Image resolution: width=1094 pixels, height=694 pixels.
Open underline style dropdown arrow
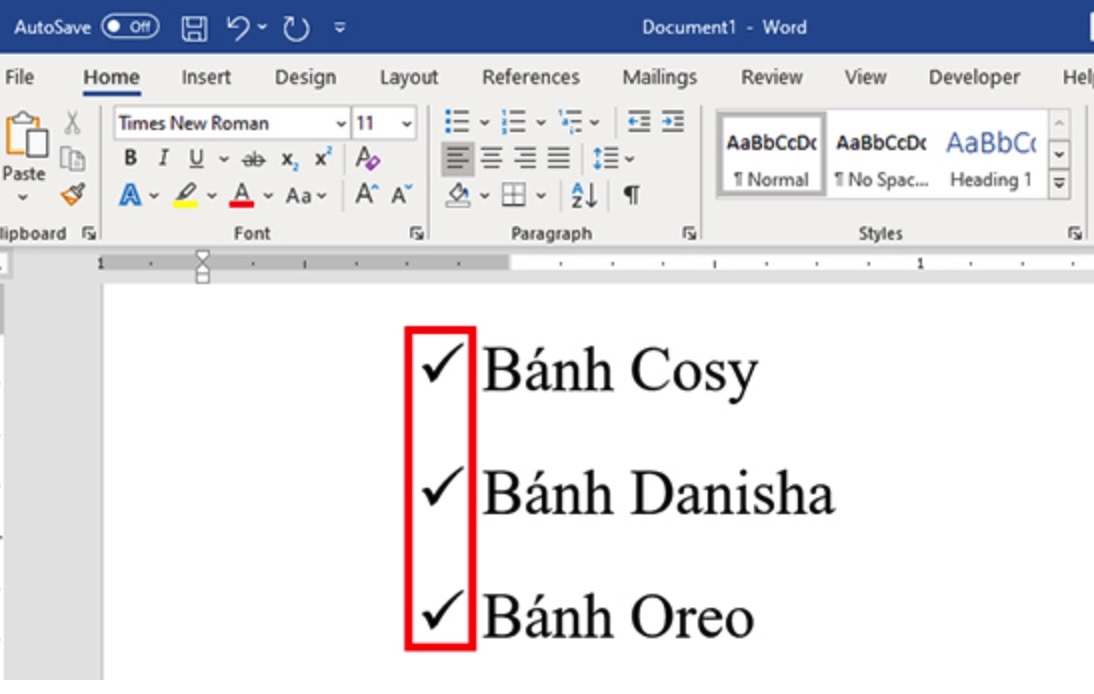(223, 159)
